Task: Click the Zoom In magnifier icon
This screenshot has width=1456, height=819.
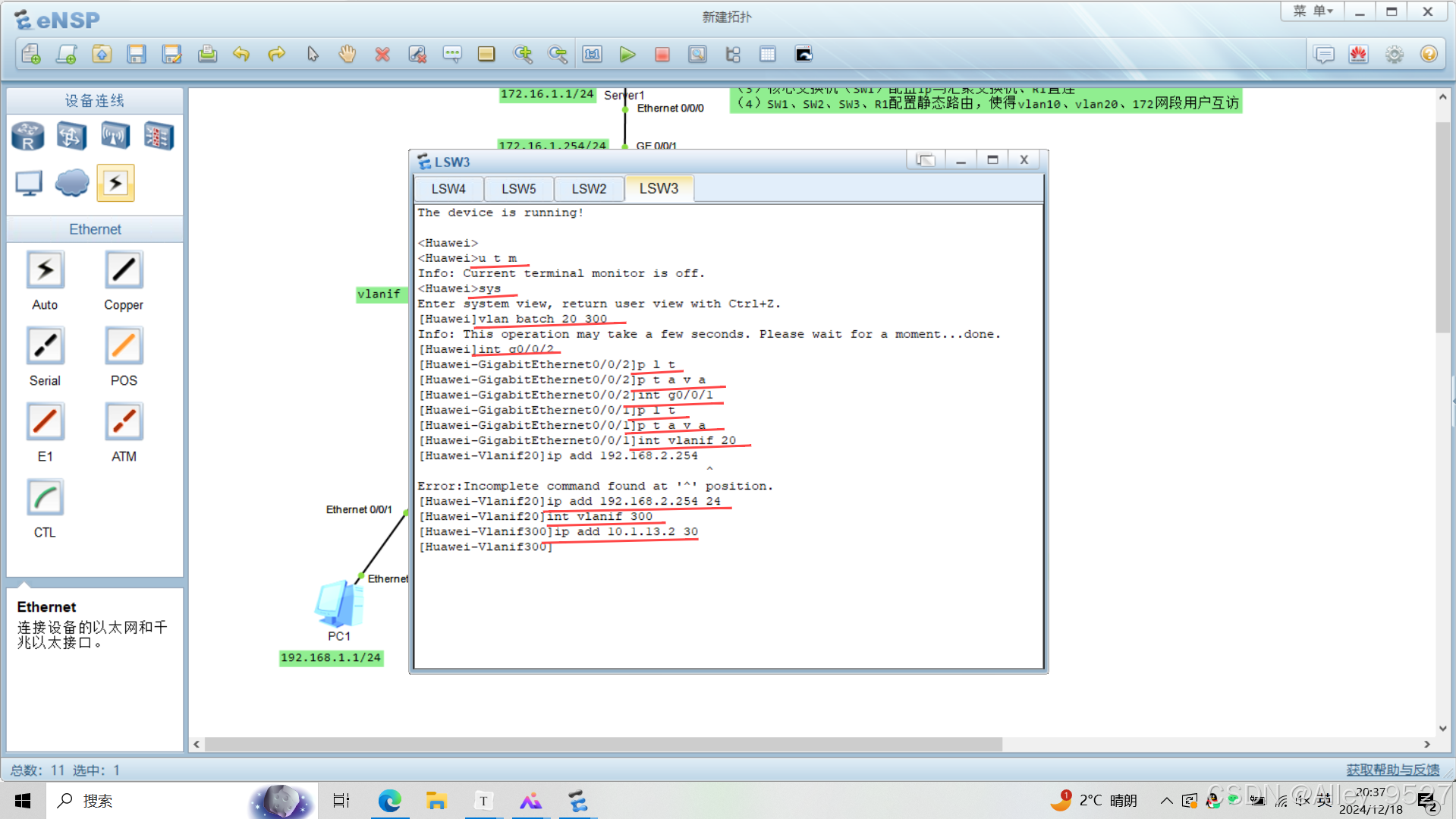Action: point(523,54)
